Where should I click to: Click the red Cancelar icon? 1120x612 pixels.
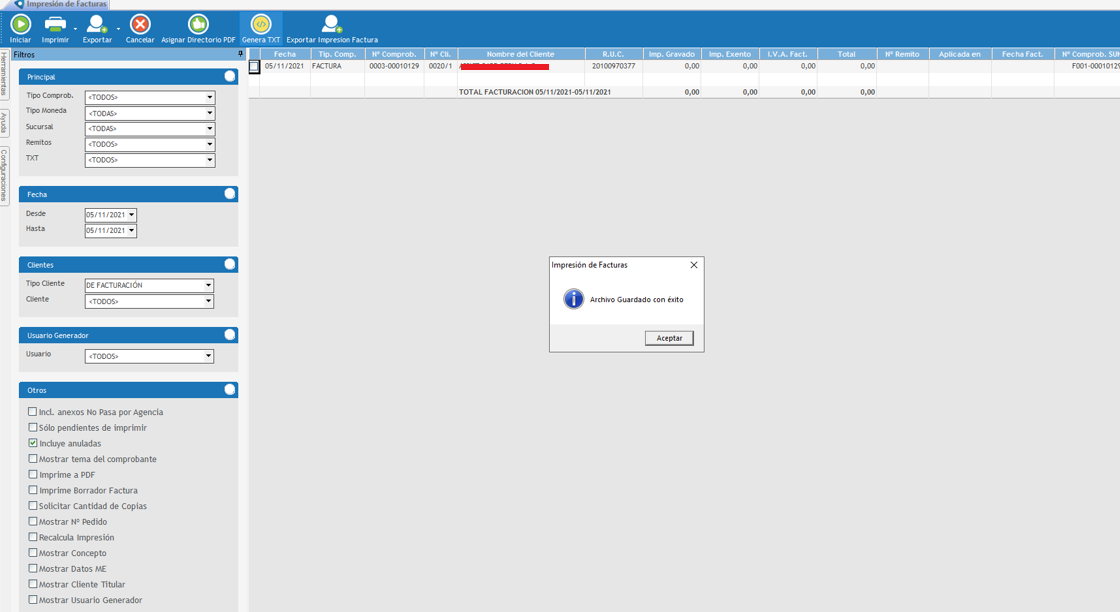[140, 24]
